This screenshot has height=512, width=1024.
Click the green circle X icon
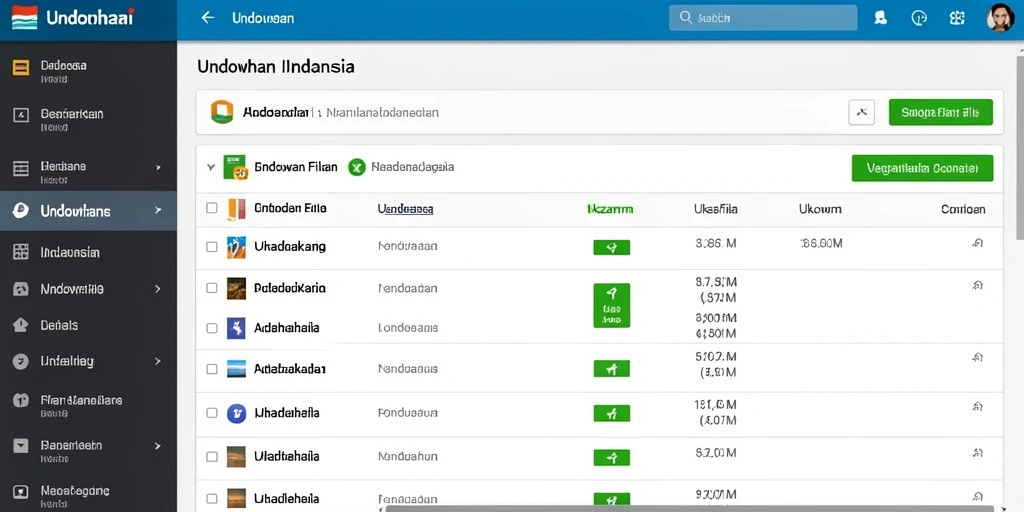coord(357,168)
